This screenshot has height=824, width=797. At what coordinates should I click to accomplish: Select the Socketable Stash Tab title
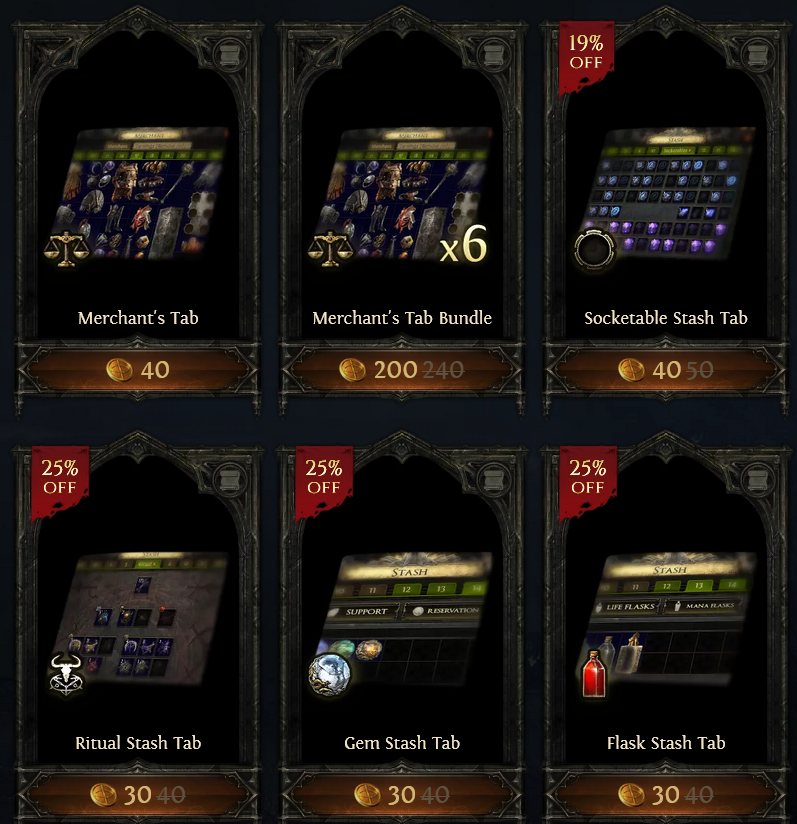(666, 318)
